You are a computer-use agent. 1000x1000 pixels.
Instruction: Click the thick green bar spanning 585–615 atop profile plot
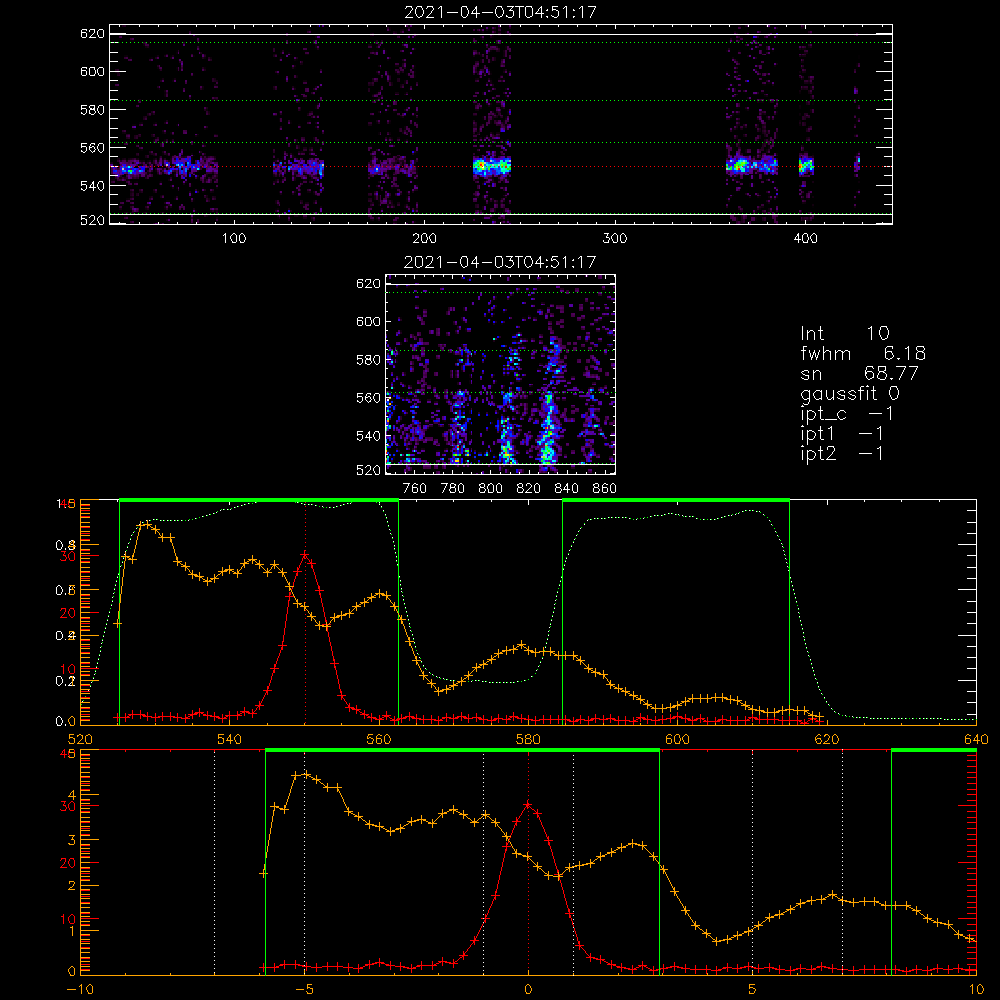click(676, 501)
